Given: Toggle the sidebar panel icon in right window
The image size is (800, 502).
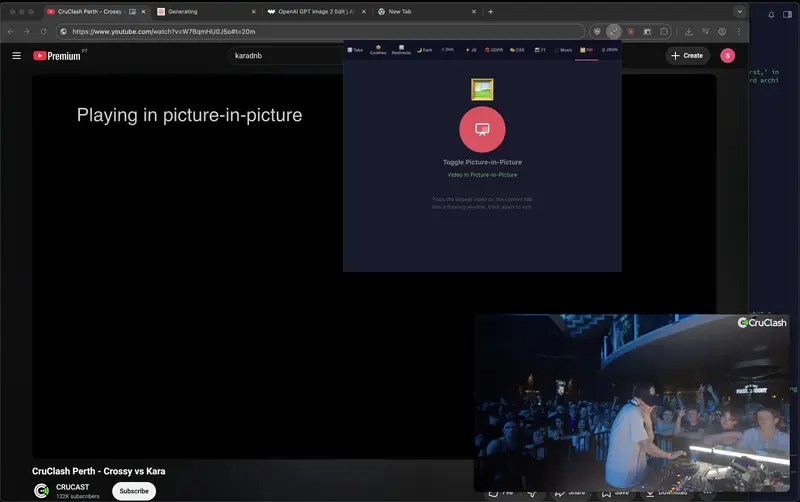Looking at the screenshot, I should pyautogui.click(x=787, y=14).
